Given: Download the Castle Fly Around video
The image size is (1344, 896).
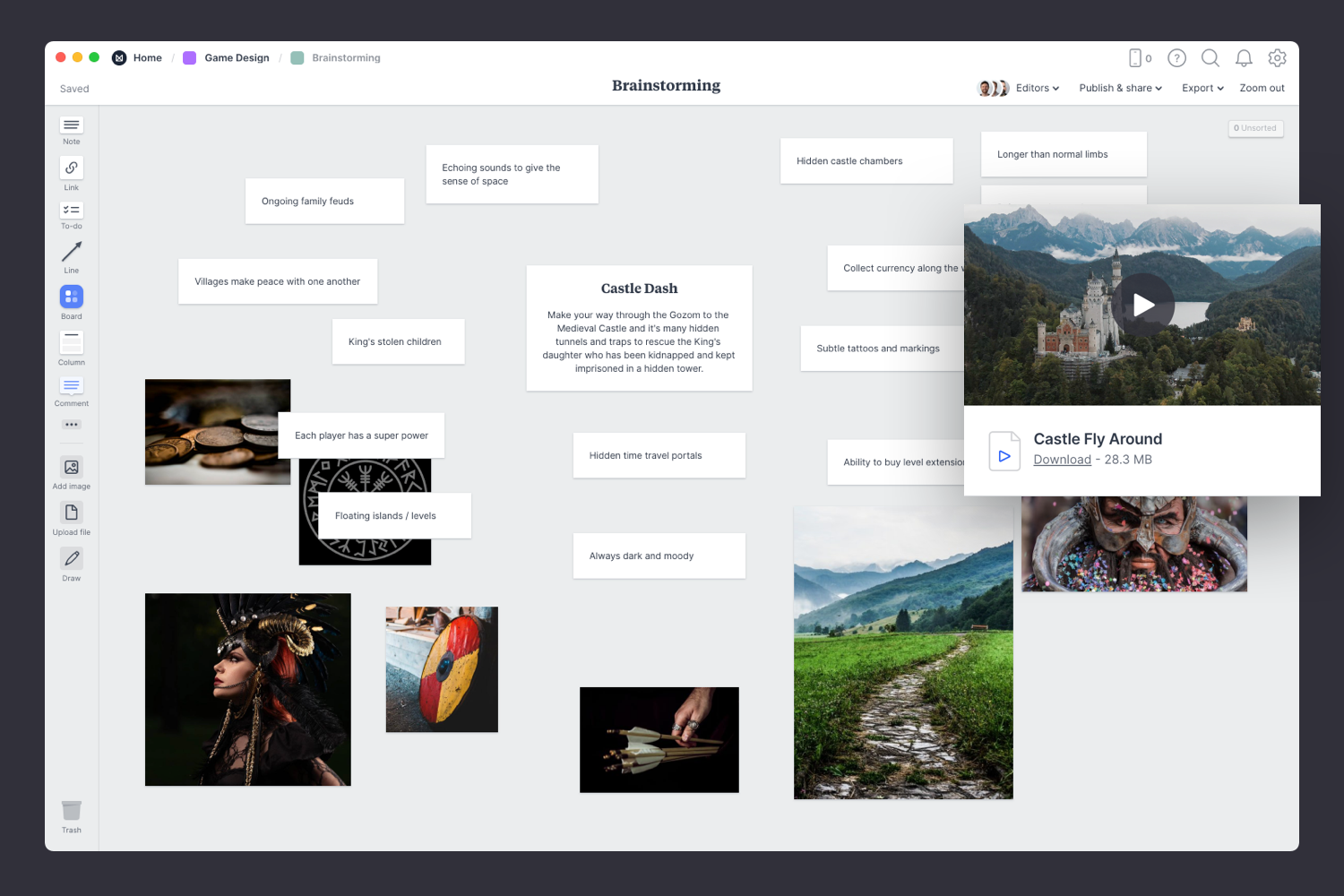Looking at the screenshot, I should point(1062,459).
